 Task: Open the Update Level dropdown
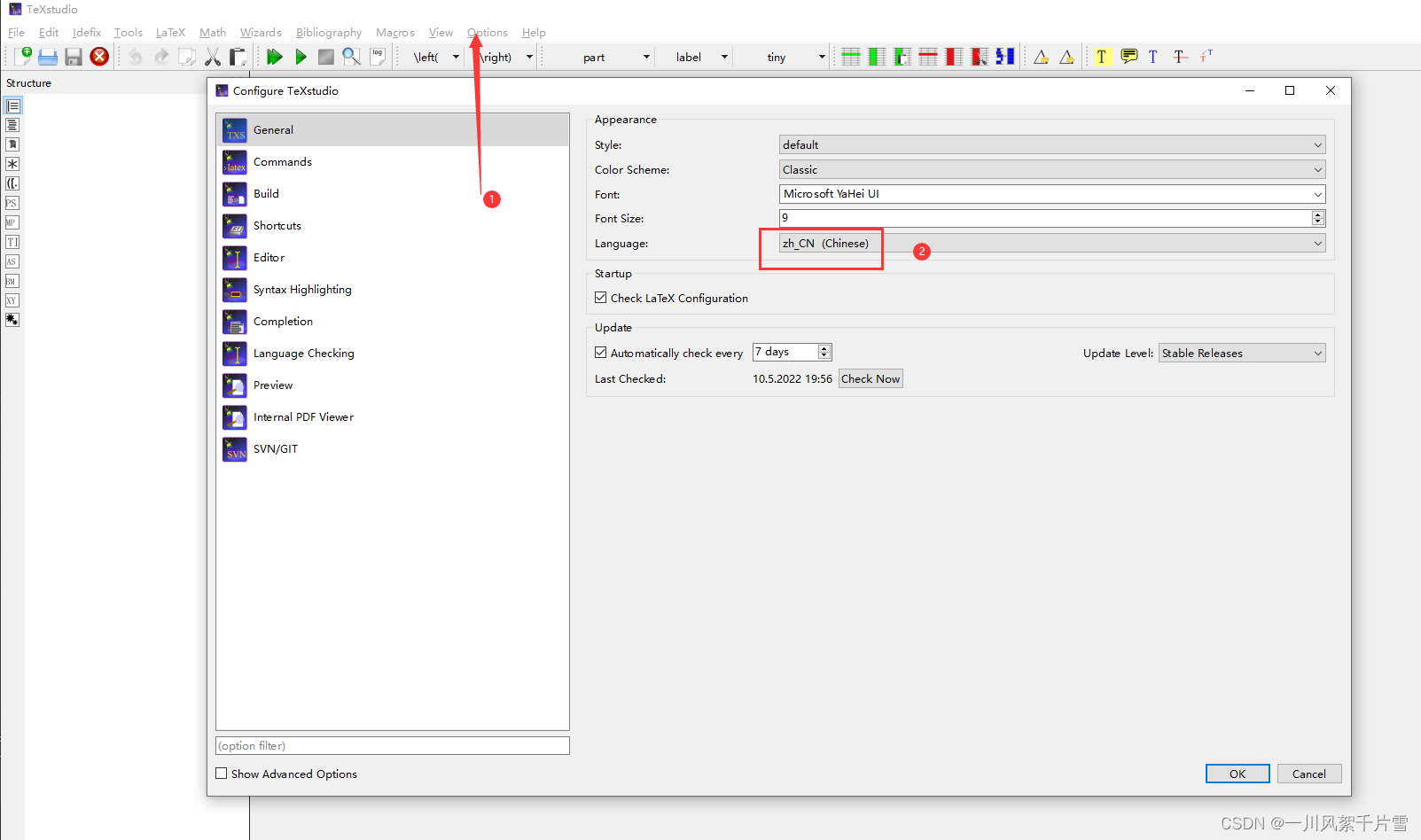(x=1242, y=354)
